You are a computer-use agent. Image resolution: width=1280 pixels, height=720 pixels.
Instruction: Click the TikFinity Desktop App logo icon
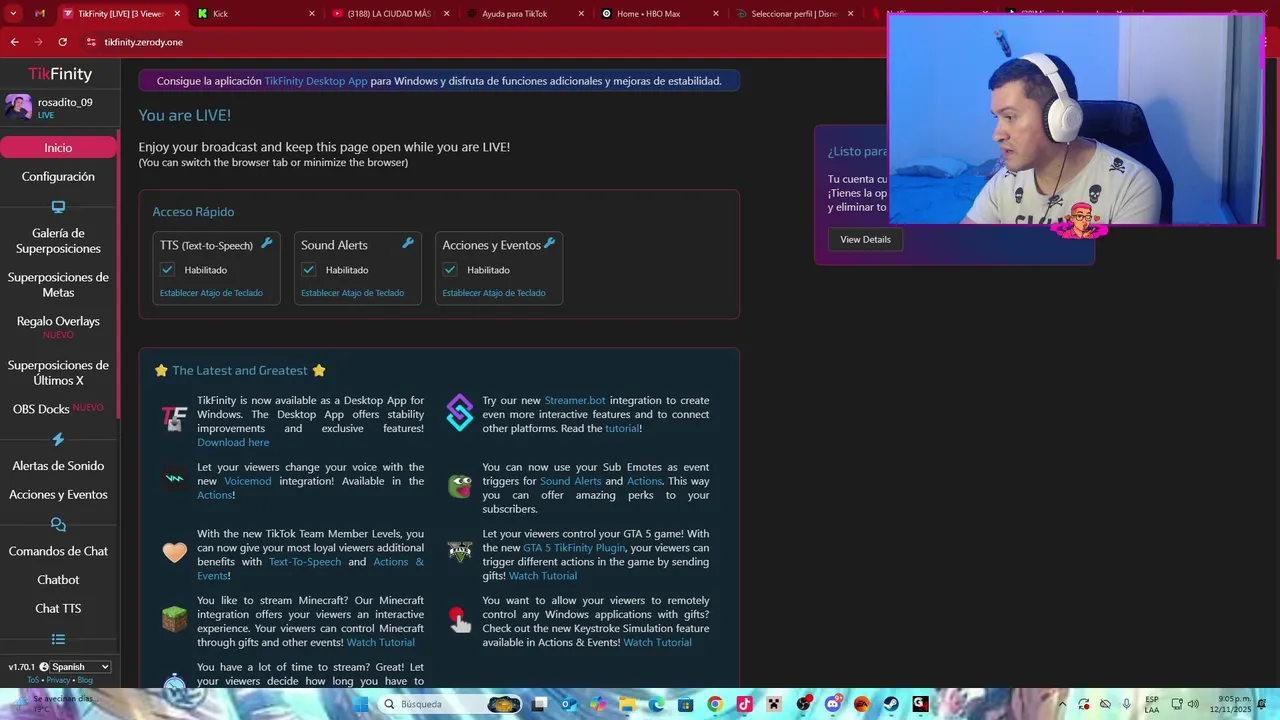click(x=175, y=418)
